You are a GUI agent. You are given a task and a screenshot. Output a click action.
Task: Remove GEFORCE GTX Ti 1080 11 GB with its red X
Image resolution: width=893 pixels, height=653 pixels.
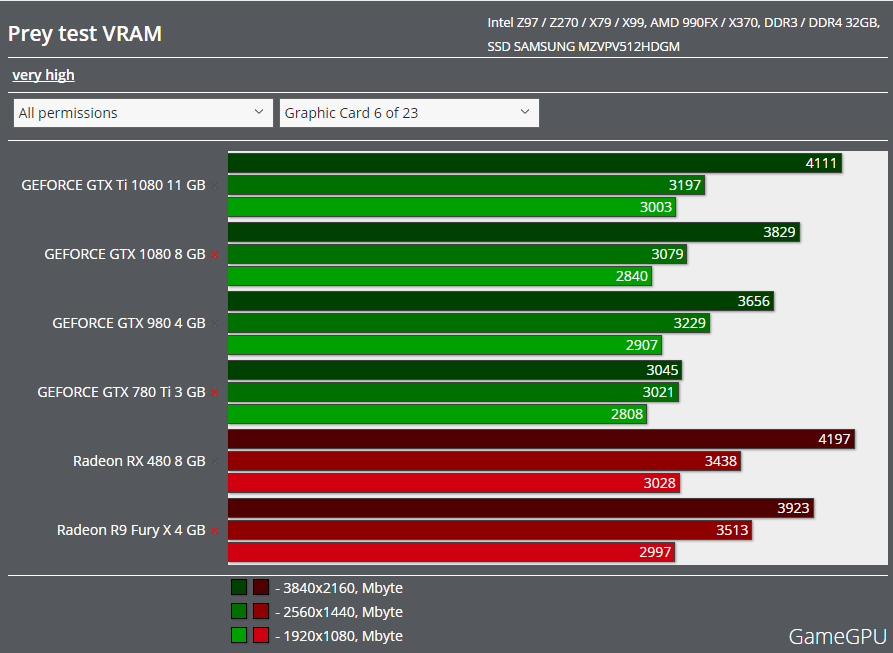point(215,186)
